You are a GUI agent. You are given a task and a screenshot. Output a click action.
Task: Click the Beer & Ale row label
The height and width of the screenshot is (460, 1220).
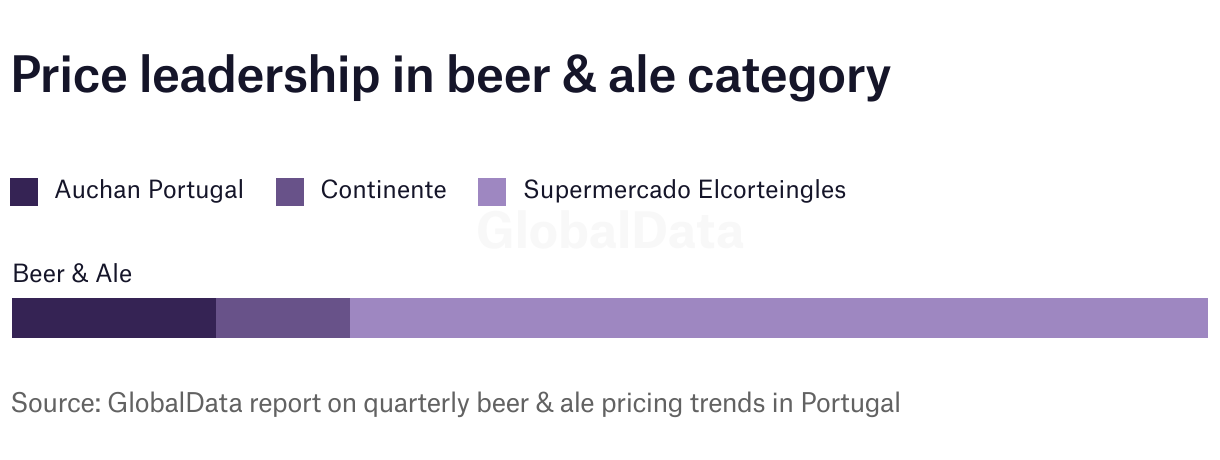72,273
